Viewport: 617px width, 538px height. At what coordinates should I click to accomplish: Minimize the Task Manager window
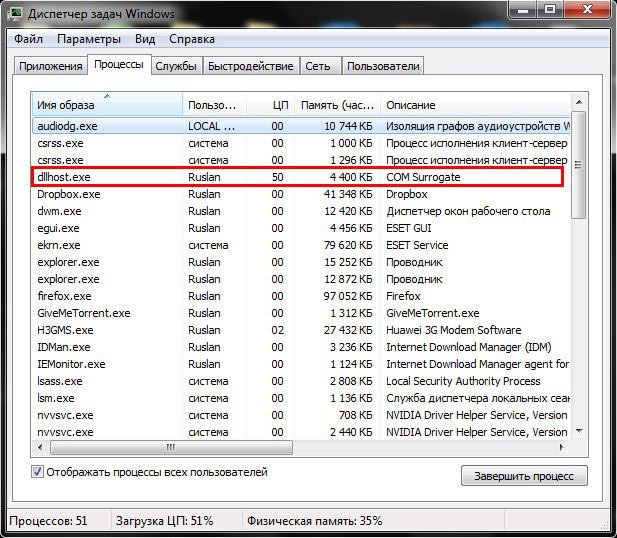coord(523,9)
